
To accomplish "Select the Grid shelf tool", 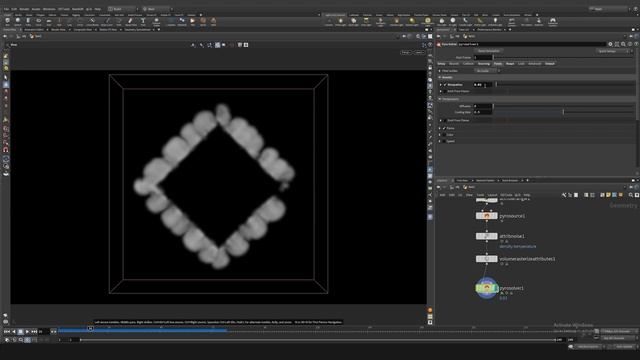I will point(49,21).
